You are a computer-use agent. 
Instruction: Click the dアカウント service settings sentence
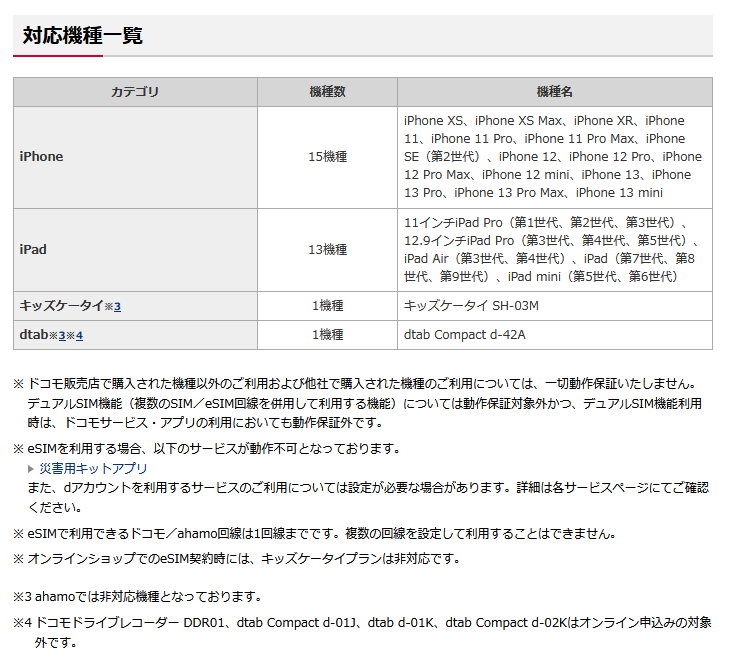368,497
